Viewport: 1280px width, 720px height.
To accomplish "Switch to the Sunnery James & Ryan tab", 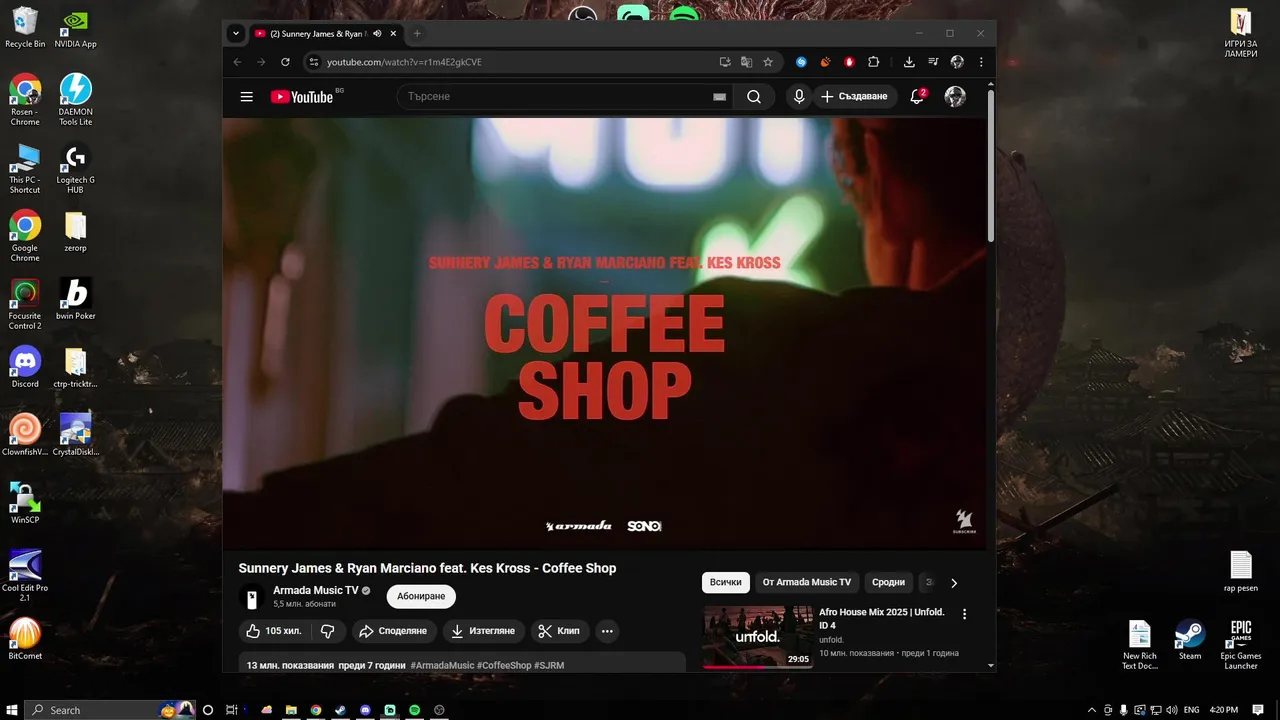I will 318,33.
